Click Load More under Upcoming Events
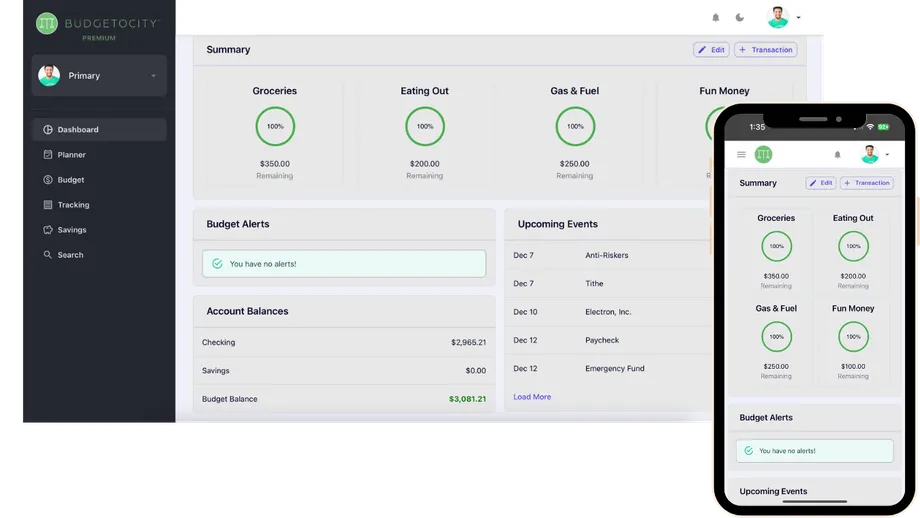Viewport: 920px width, 518px height. [x=532, y=397]
